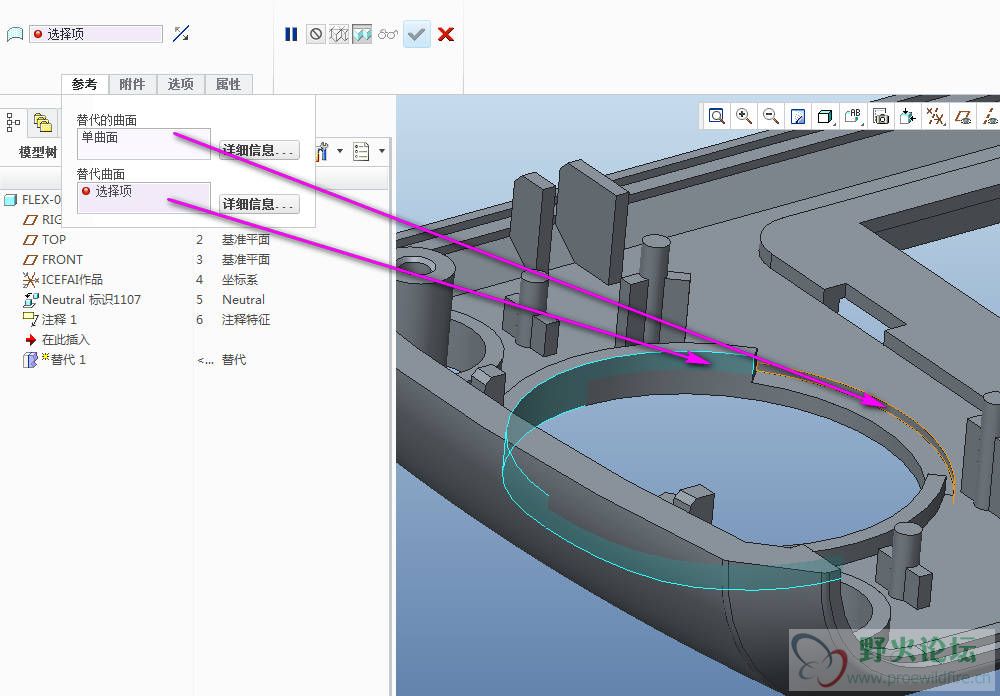Toggle the glasses verify preview mode
The height and width of the screenshot is (696, 1000).
click(389, 34)
